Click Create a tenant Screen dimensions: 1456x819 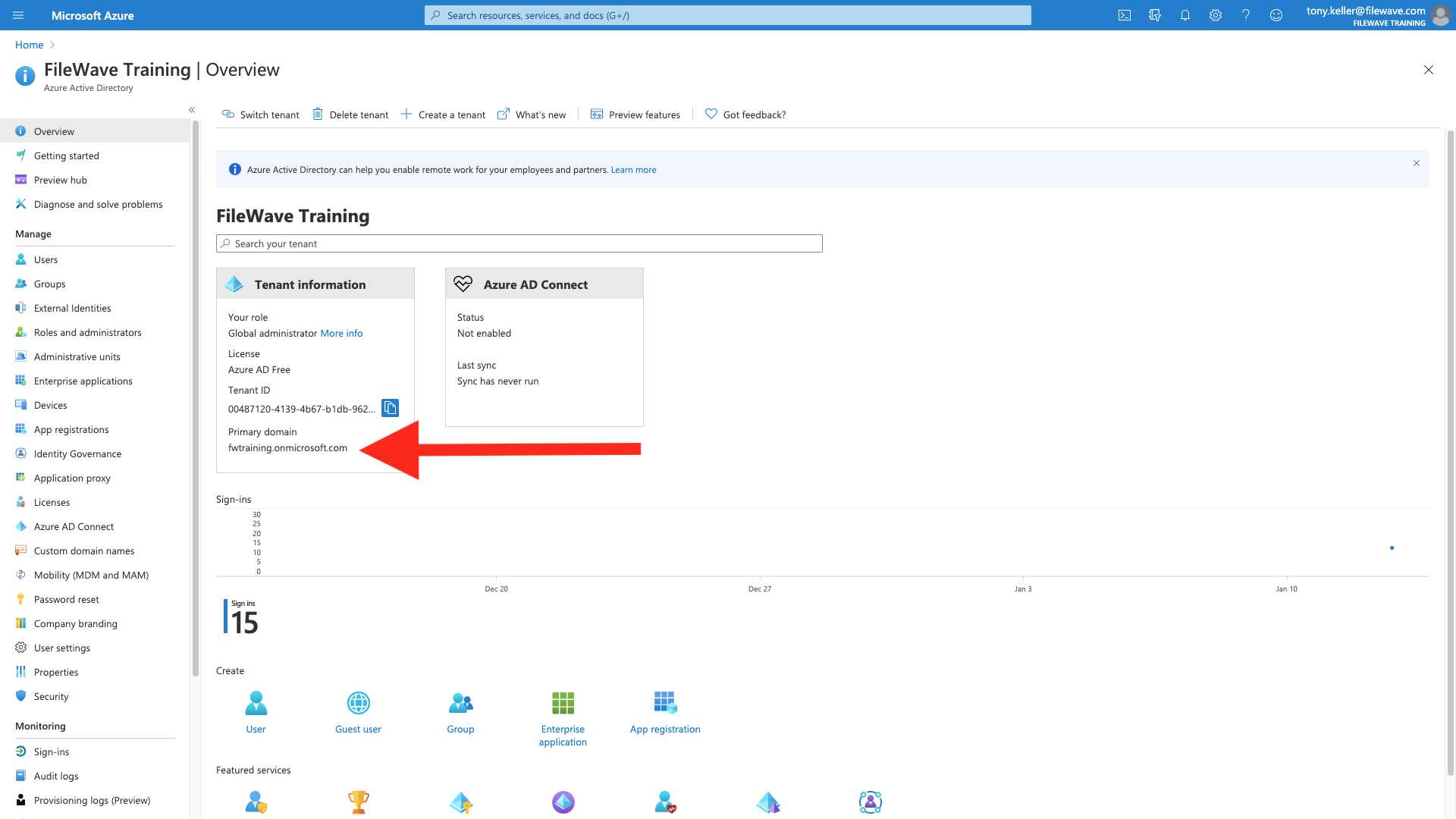(x=443, y=115)
